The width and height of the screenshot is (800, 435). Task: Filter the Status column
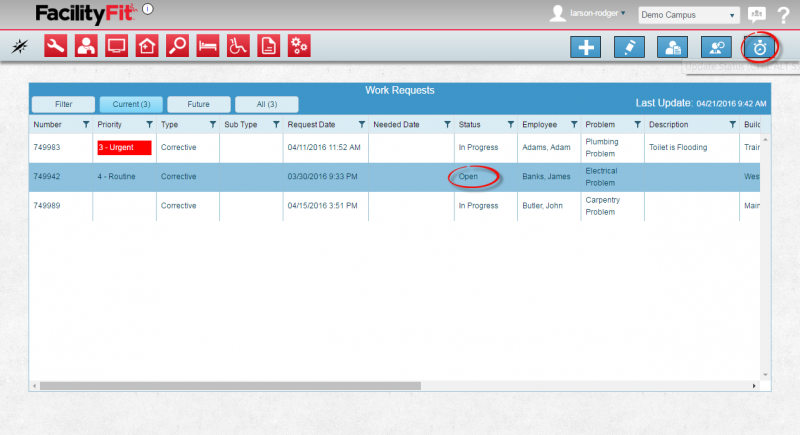[511, 124]
